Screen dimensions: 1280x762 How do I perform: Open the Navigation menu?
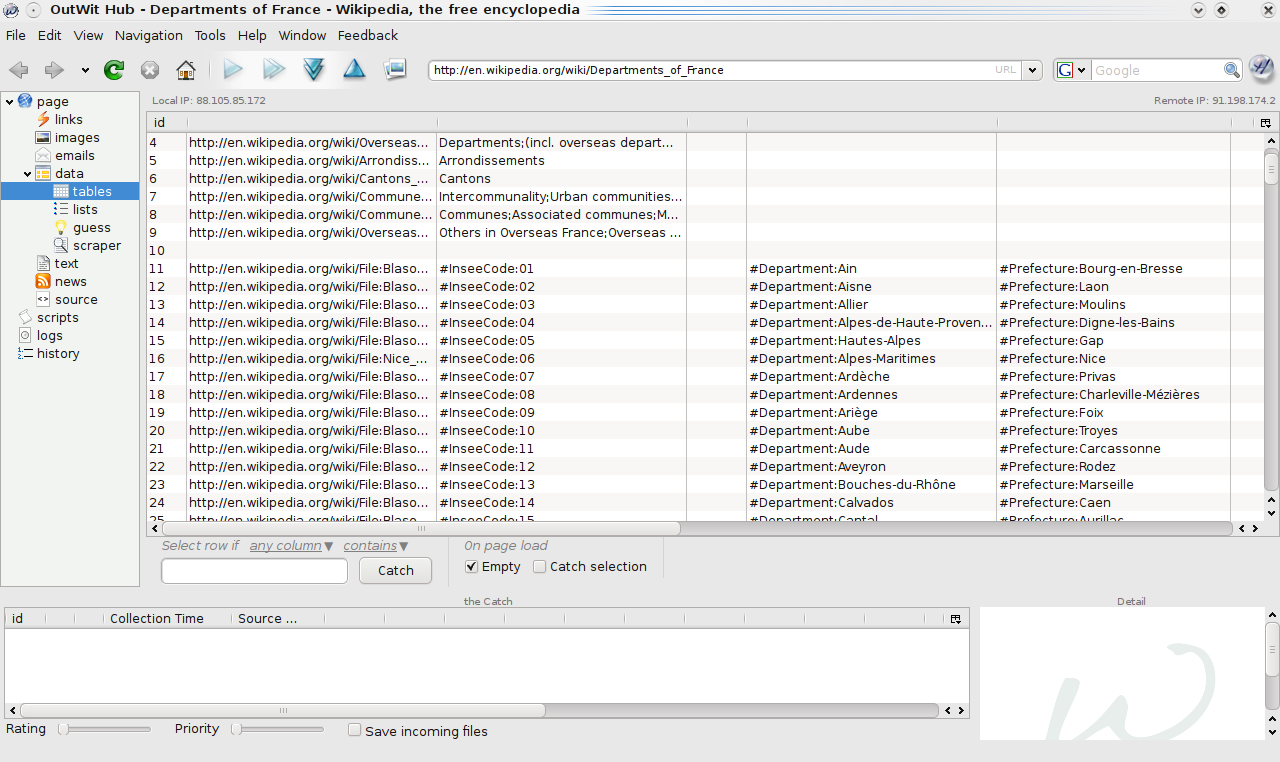point(149,35)
